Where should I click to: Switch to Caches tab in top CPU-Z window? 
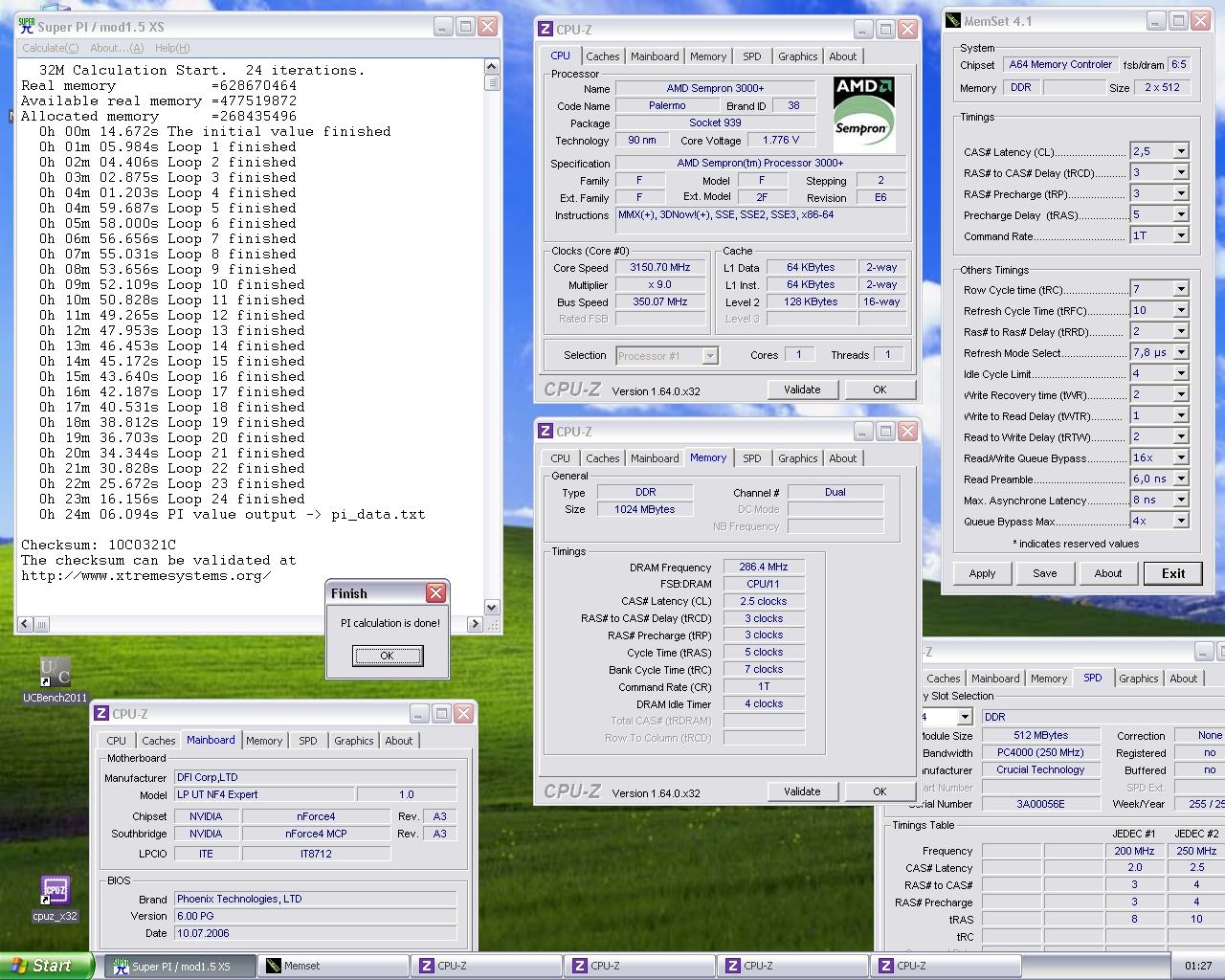603,56
